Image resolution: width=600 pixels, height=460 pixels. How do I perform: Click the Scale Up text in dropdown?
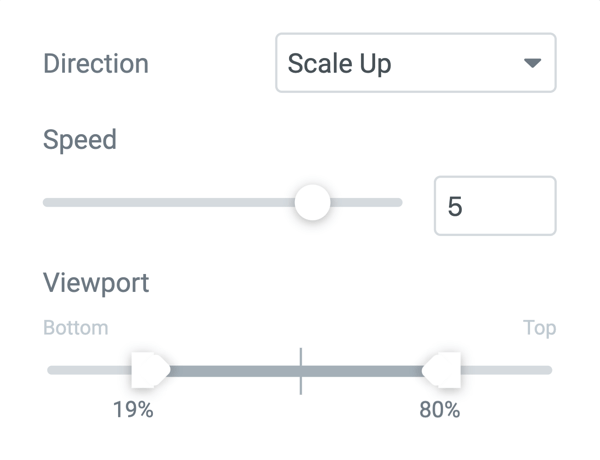[340, 63]
